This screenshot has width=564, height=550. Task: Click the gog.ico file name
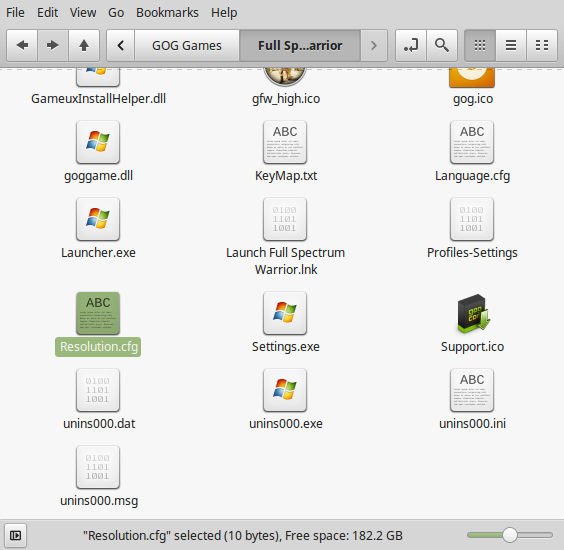click(473, 99)
